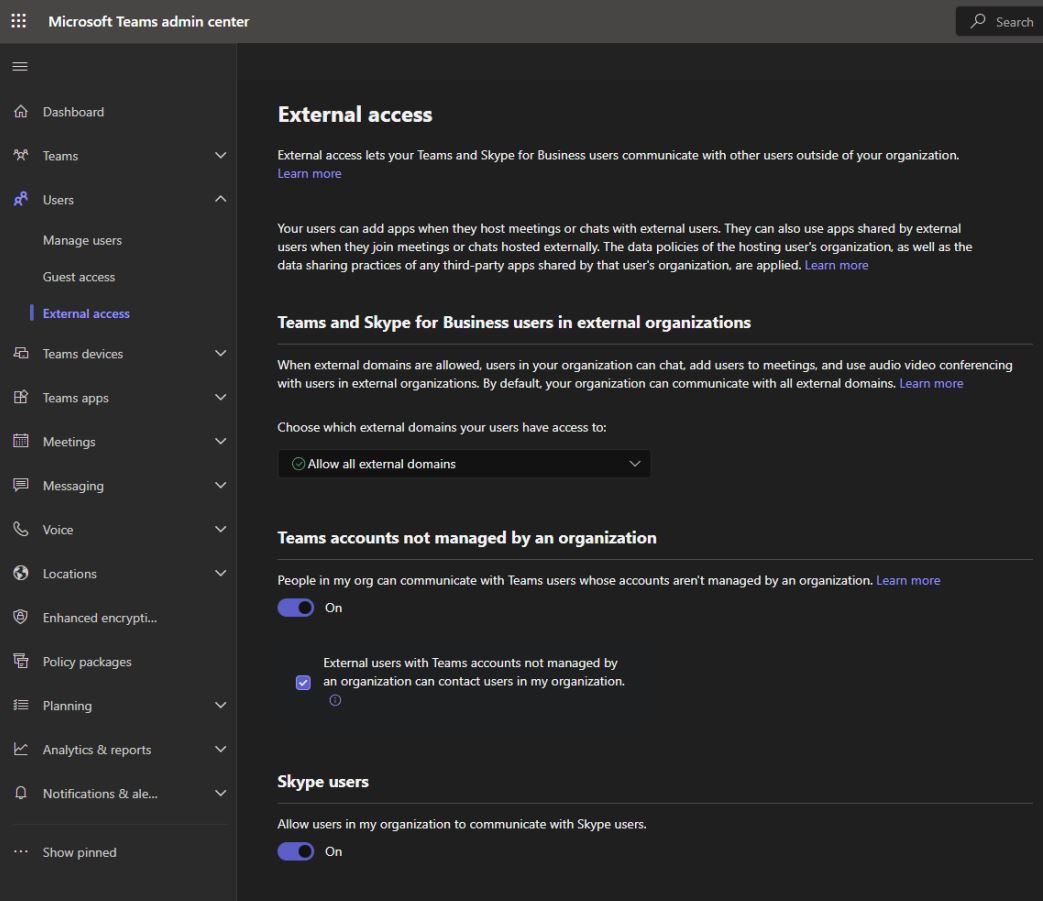This screenshot has width=1043, height=901.
Task: Disable the Skype users communication toggle
Action: [295, 851]
